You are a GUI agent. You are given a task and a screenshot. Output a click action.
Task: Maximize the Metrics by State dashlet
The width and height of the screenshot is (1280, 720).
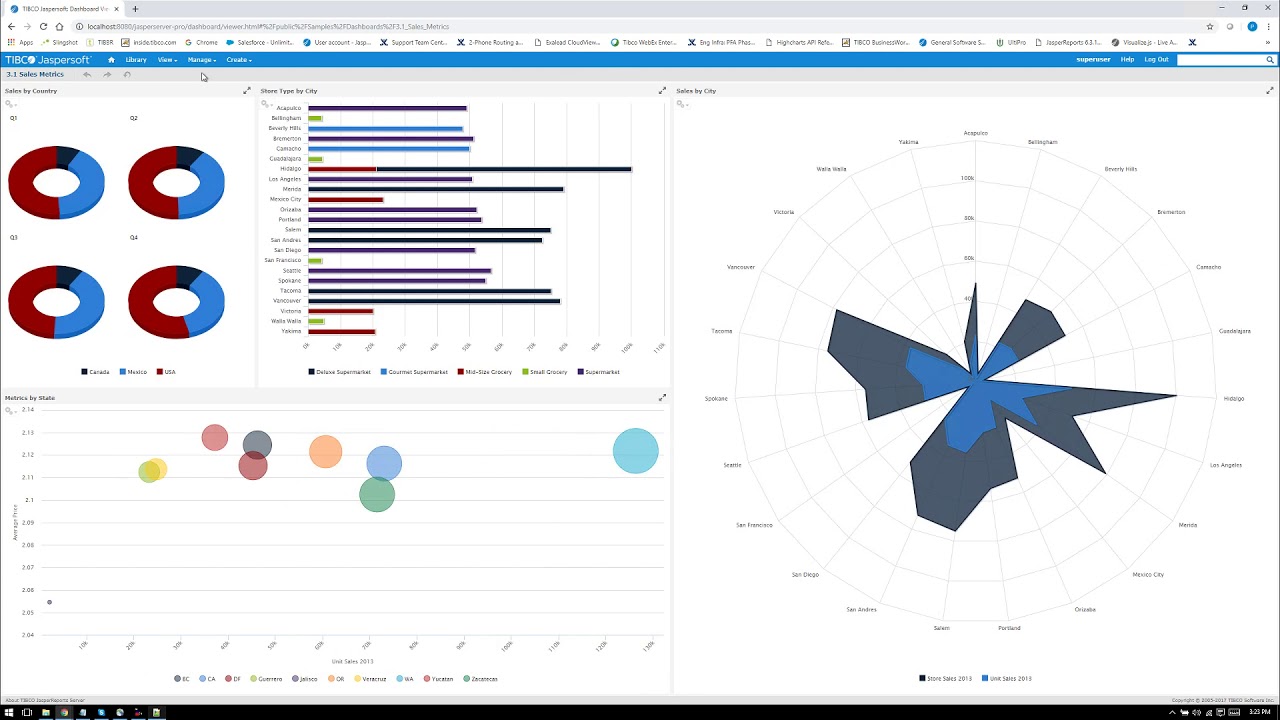point(662,398)
